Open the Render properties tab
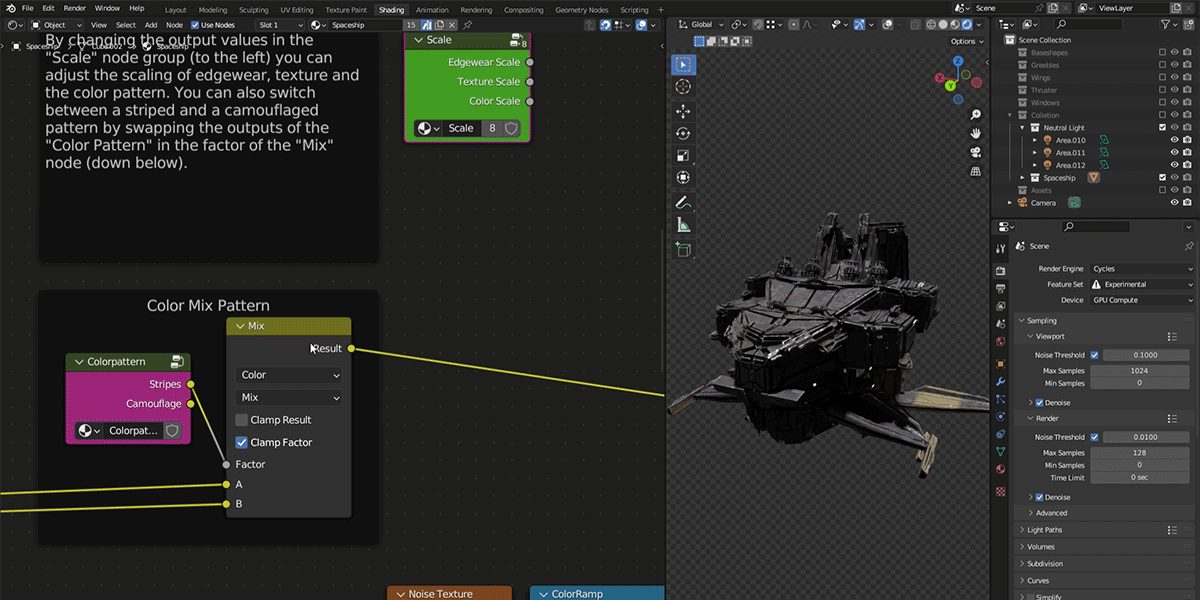This screenshot has height=600, width=1200. coord(1001,271)
